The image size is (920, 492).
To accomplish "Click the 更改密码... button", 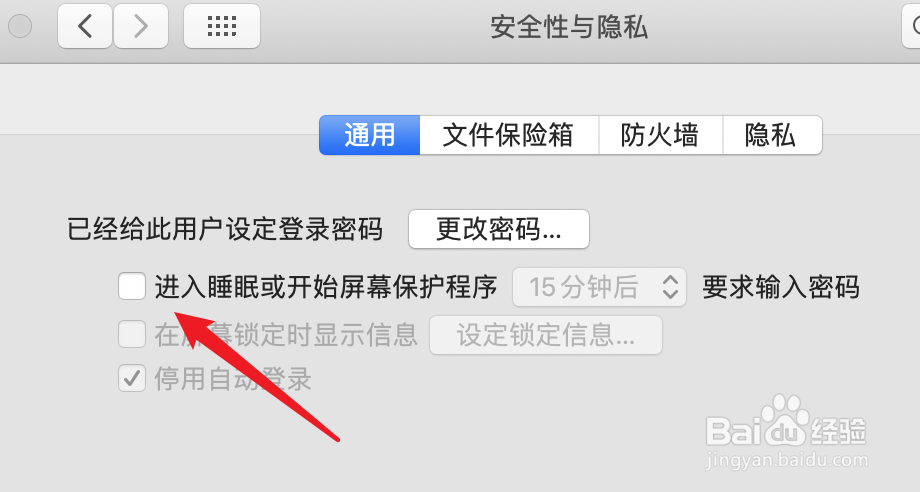I will pyautogui.click(x=499, y=229).
